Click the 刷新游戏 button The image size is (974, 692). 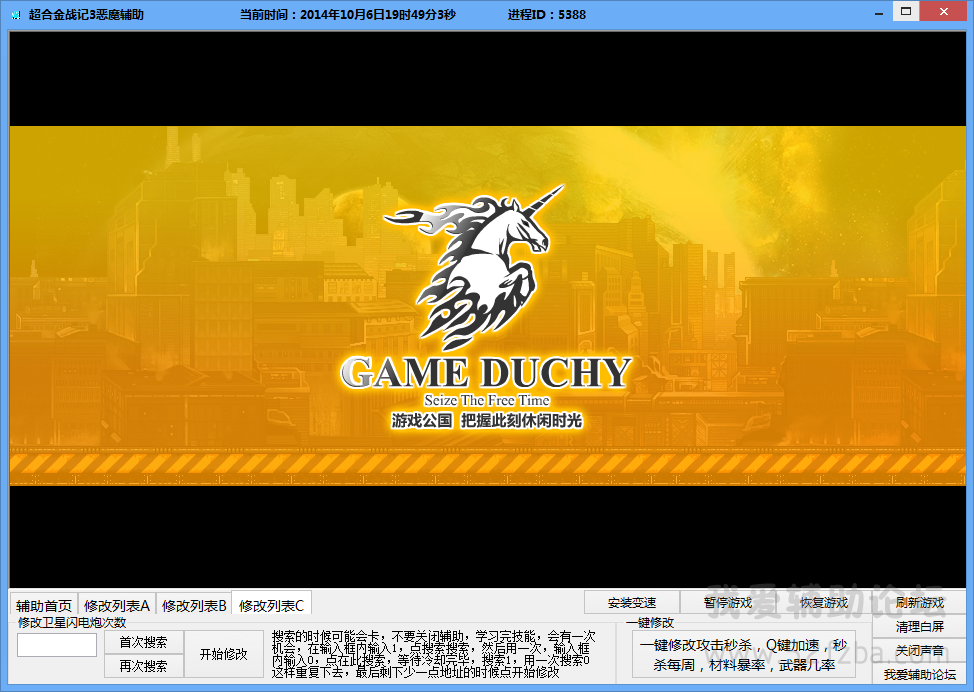[x=919, y=603]
